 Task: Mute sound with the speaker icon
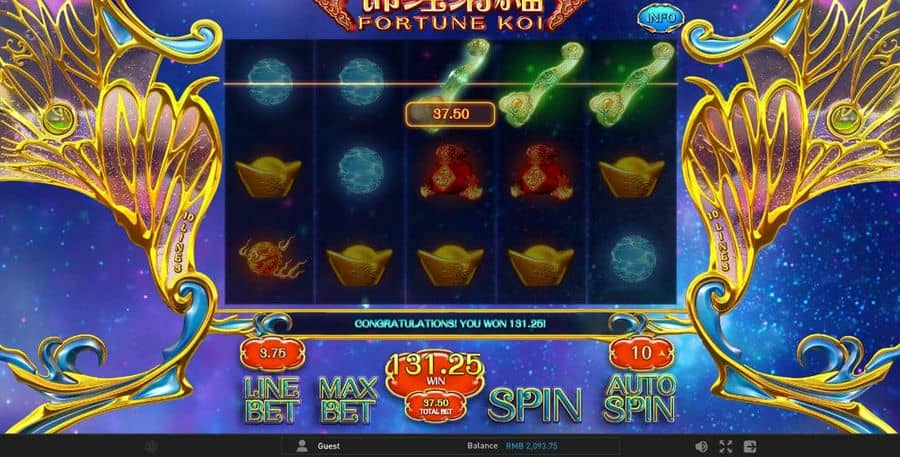click(x=701, y=446)
